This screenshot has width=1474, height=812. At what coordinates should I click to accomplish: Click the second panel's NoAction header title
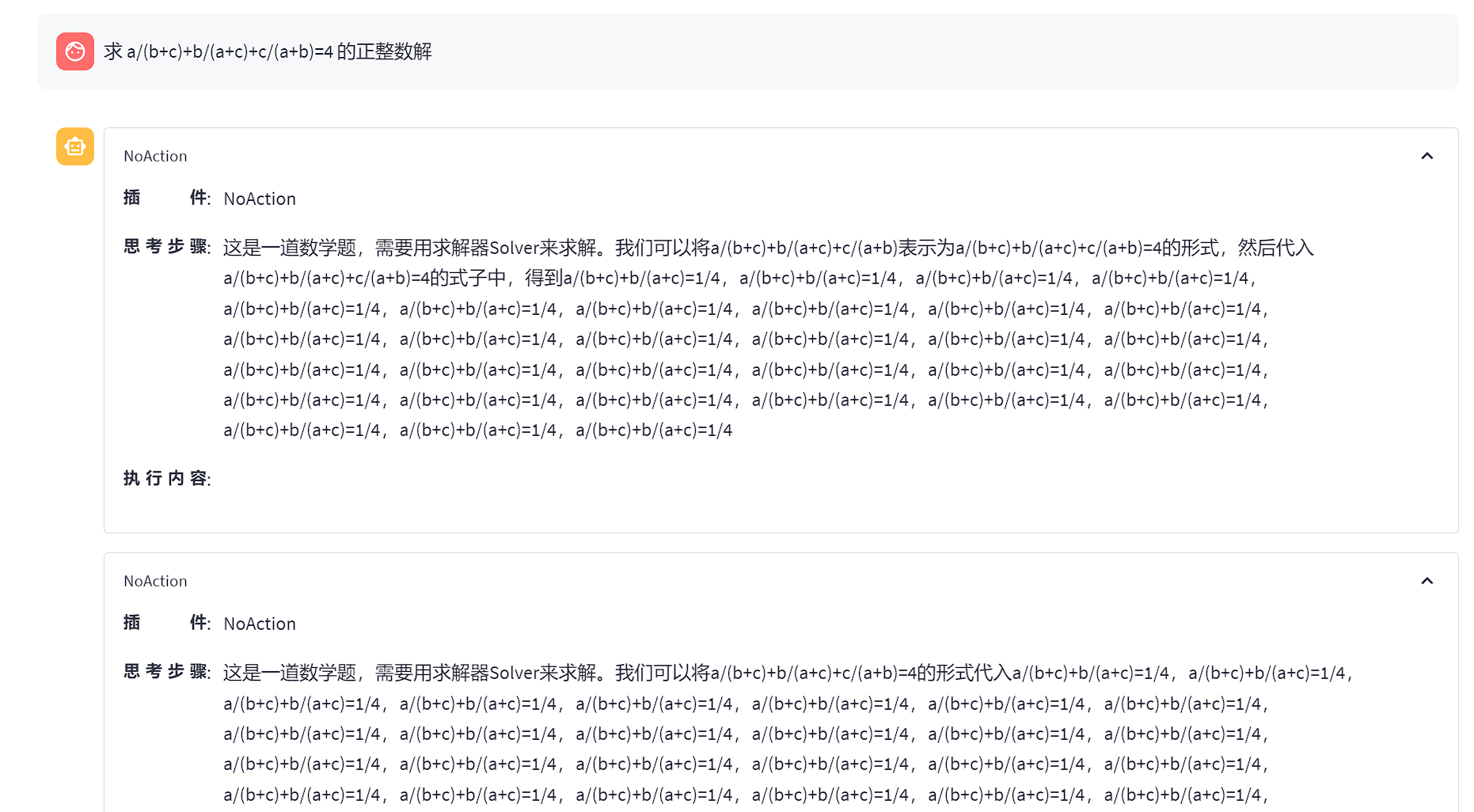pos(155,581)
